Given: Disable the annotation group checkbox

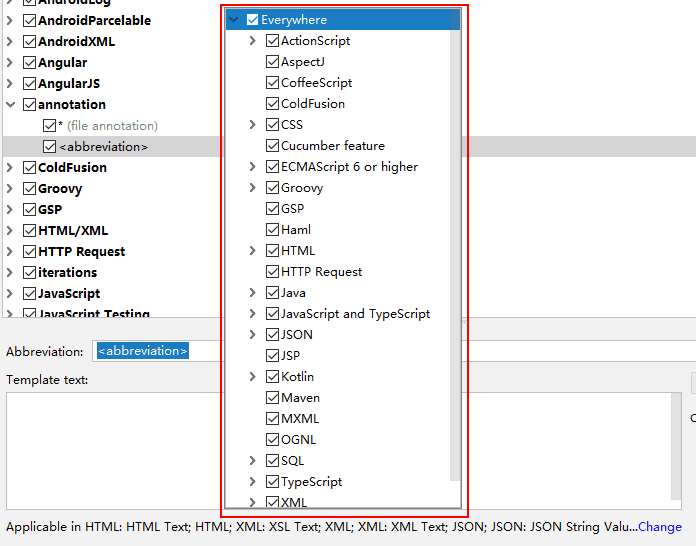Looking at the screenshot, I should point(29,105).
